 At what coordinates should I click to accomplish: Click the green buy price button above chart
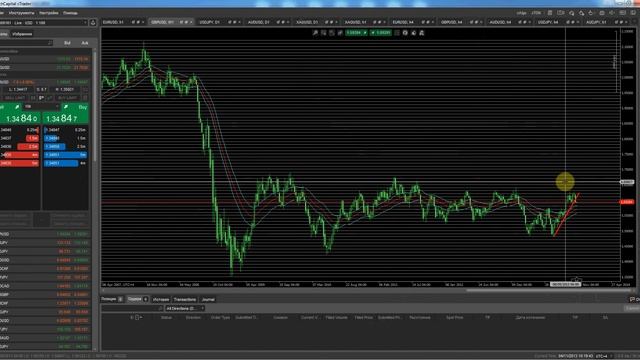(x=381, y=33)
